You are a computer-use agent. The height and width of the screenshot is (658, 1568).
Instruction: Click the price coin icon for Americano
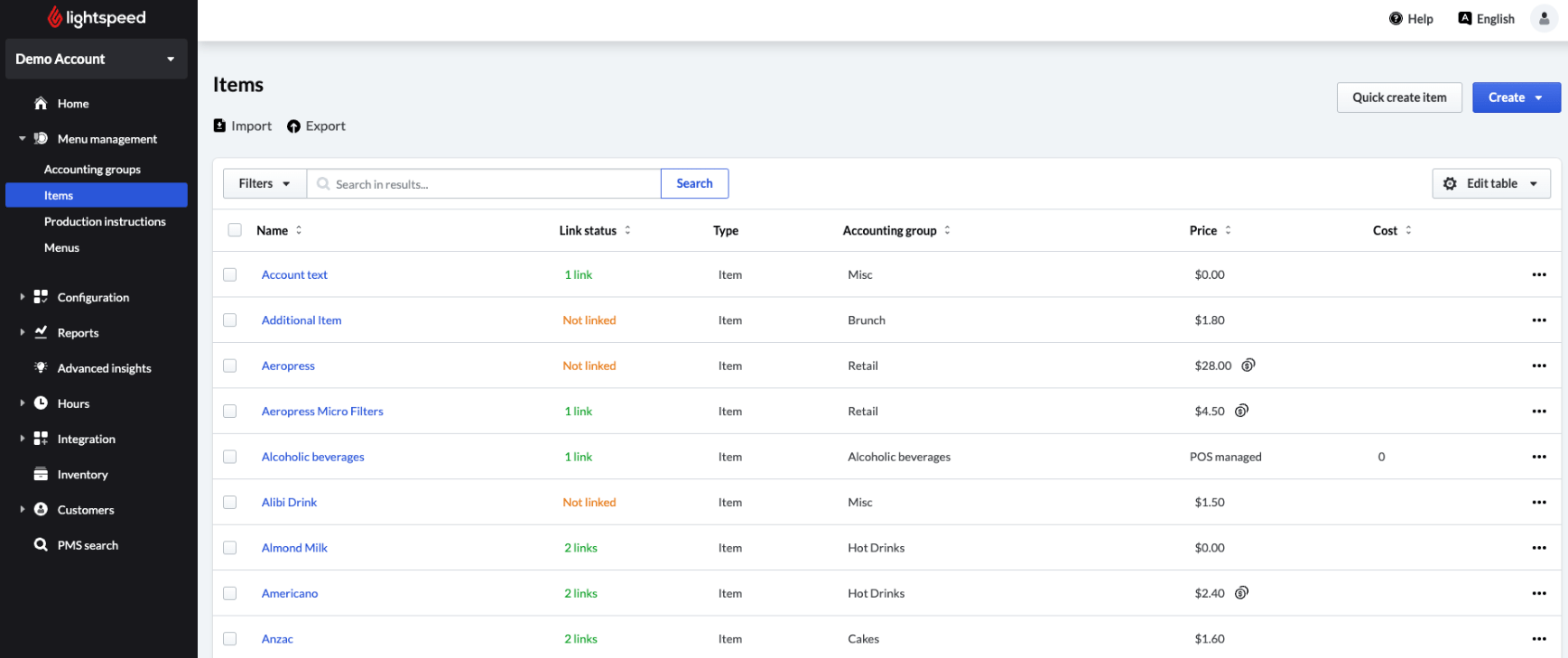(1241, 593)
